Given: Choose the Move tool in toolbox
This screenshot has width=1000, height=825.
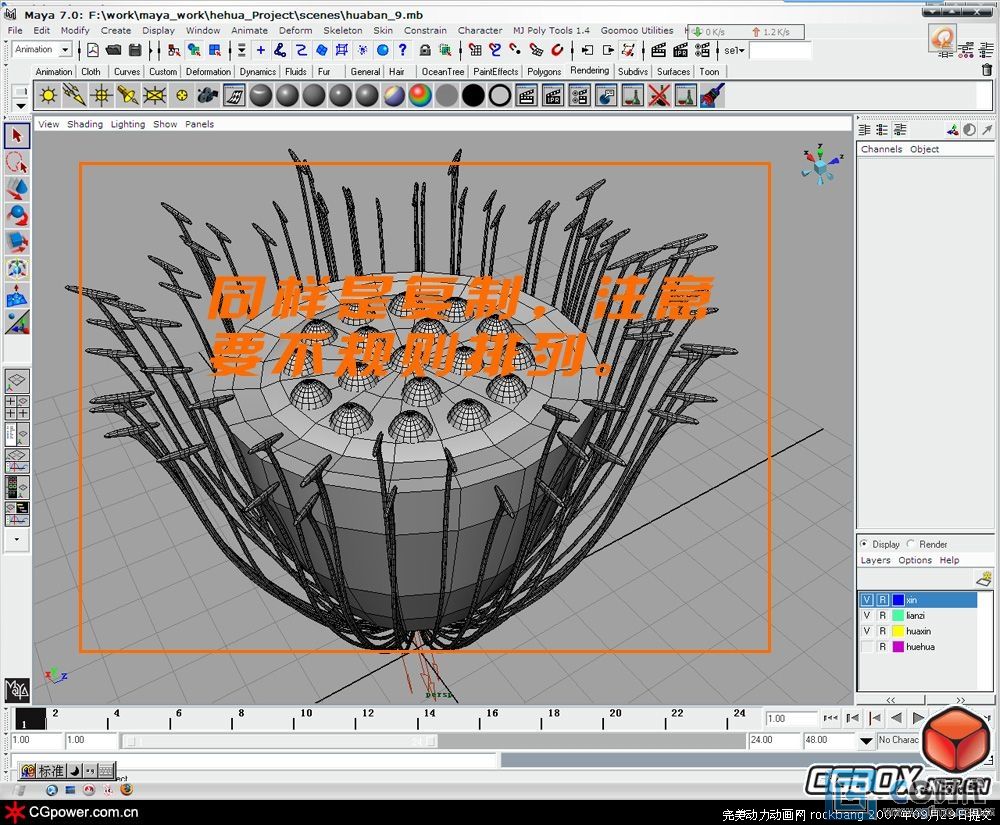Looking at the screenshot, I should [x=17, y=189].
